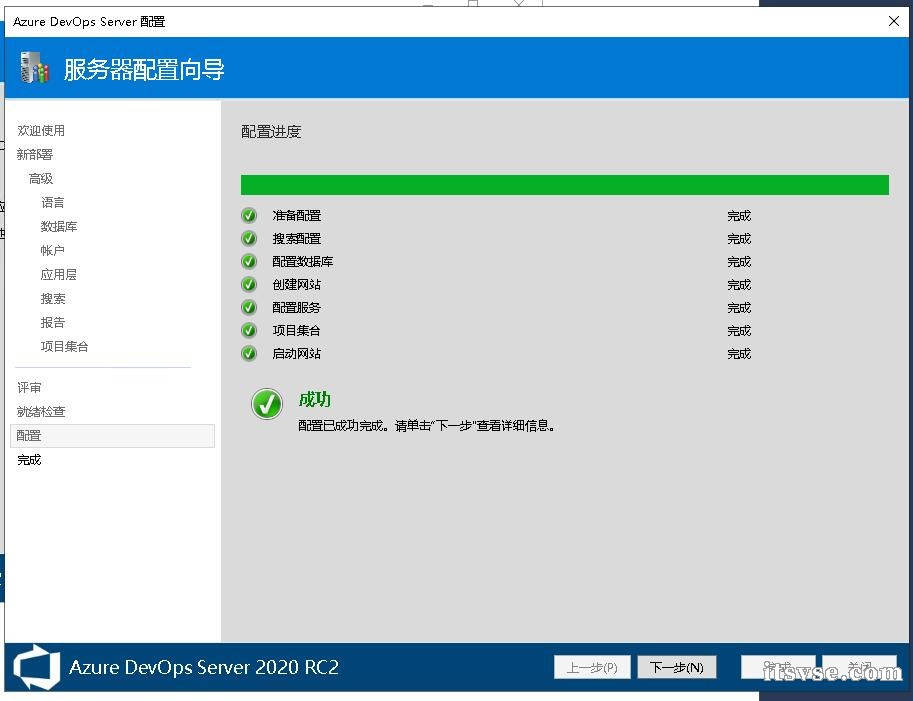Click the 准备配置 progress row label
Viewport: 913px width, 701px height.
coord(297,215)
